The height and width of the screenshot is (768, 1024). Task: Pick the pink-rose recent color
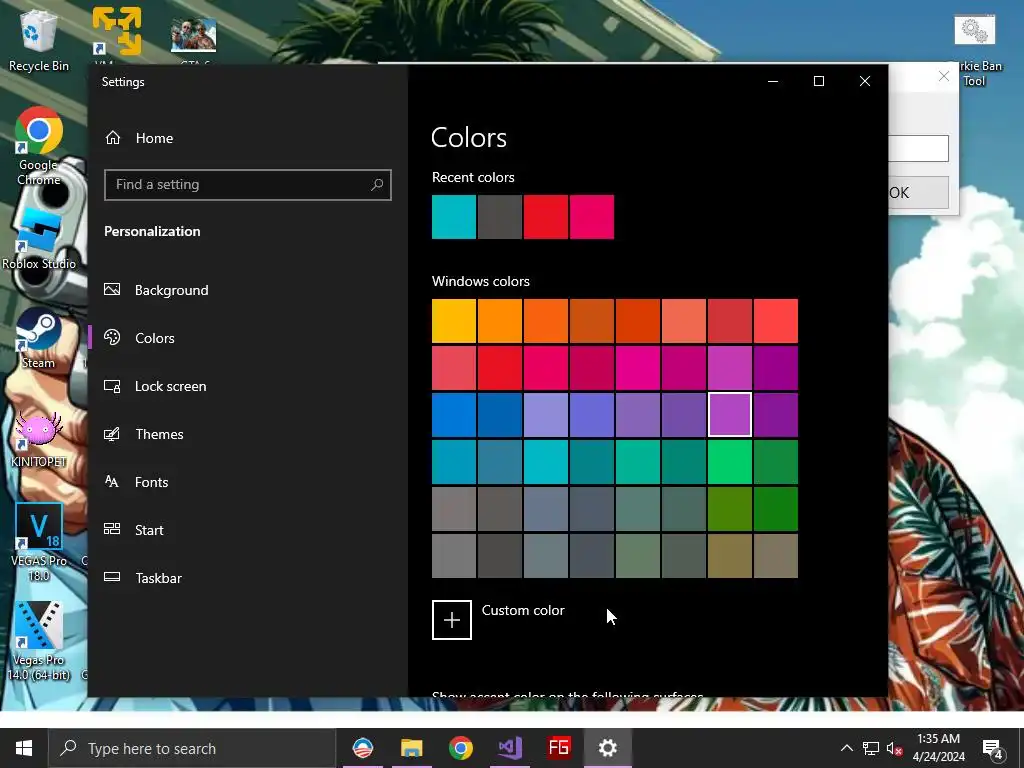point(592,217)
